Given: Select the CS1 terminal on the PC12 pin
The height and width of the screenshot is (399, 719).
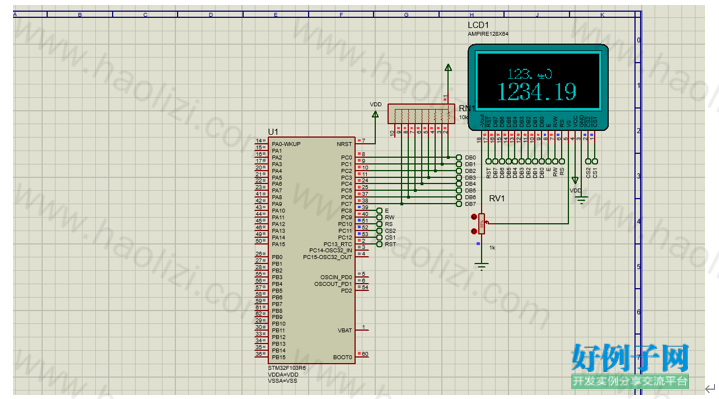Looking at the screenshot, I should tap(379, 238).
